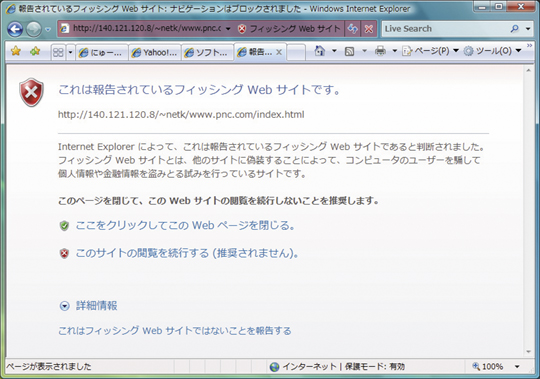Click the Live Search magnifier icon
Viewport: 540px width, 379px height.
(x=515, y=29)
